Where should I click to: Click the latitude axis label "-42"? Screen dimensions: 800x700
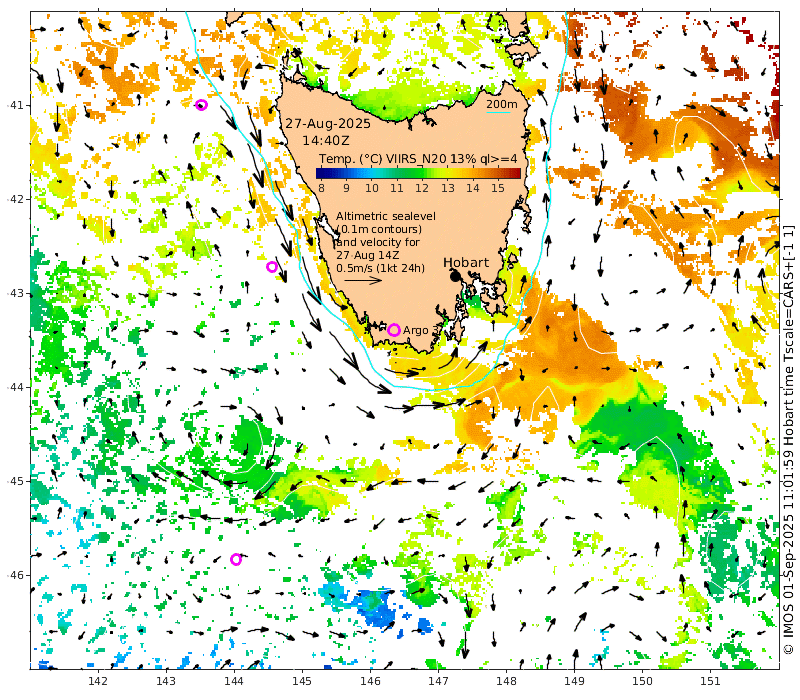pos(15,199)
